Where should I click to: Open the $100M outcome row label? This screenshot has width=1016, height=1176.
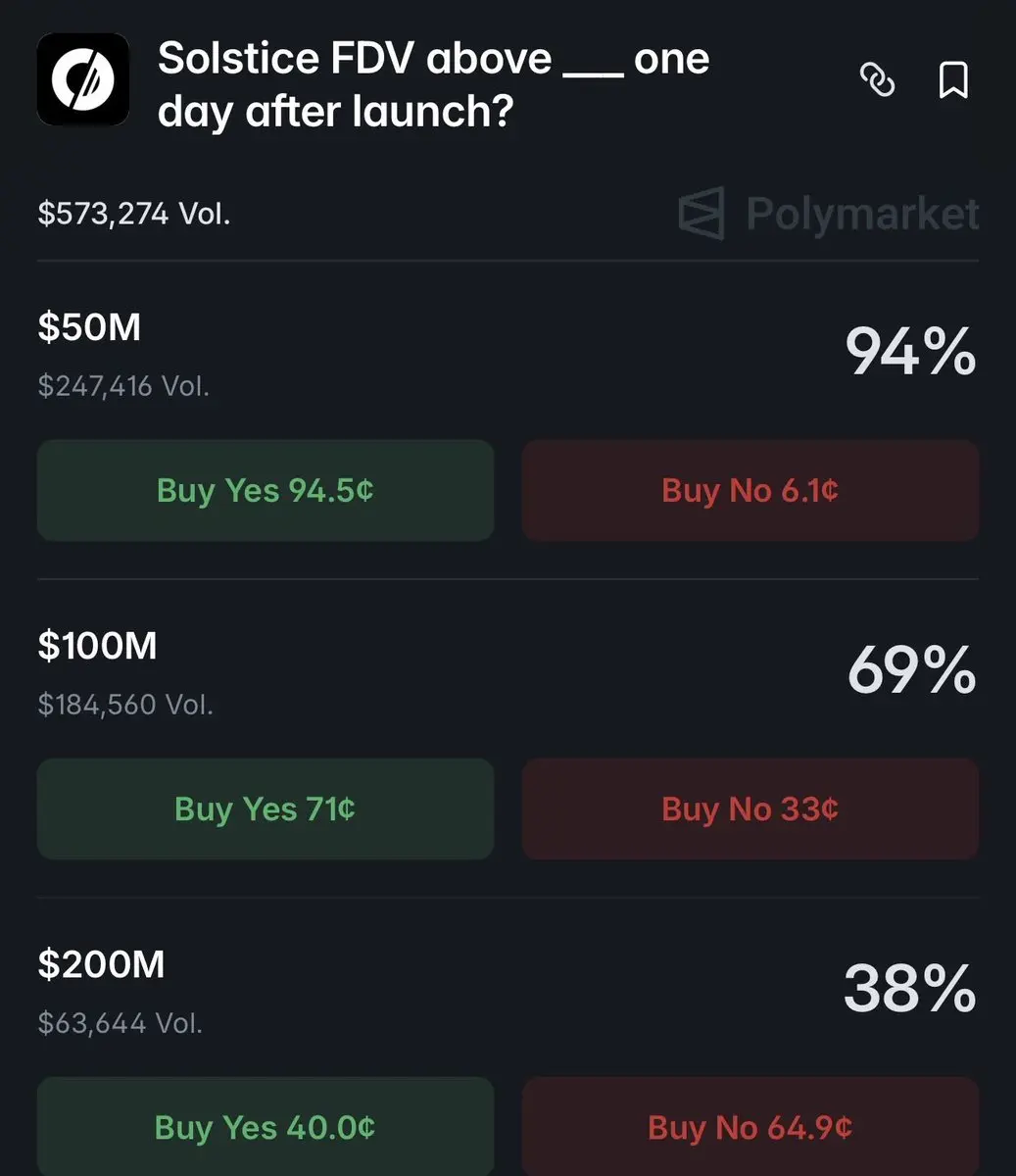(97, 646)
